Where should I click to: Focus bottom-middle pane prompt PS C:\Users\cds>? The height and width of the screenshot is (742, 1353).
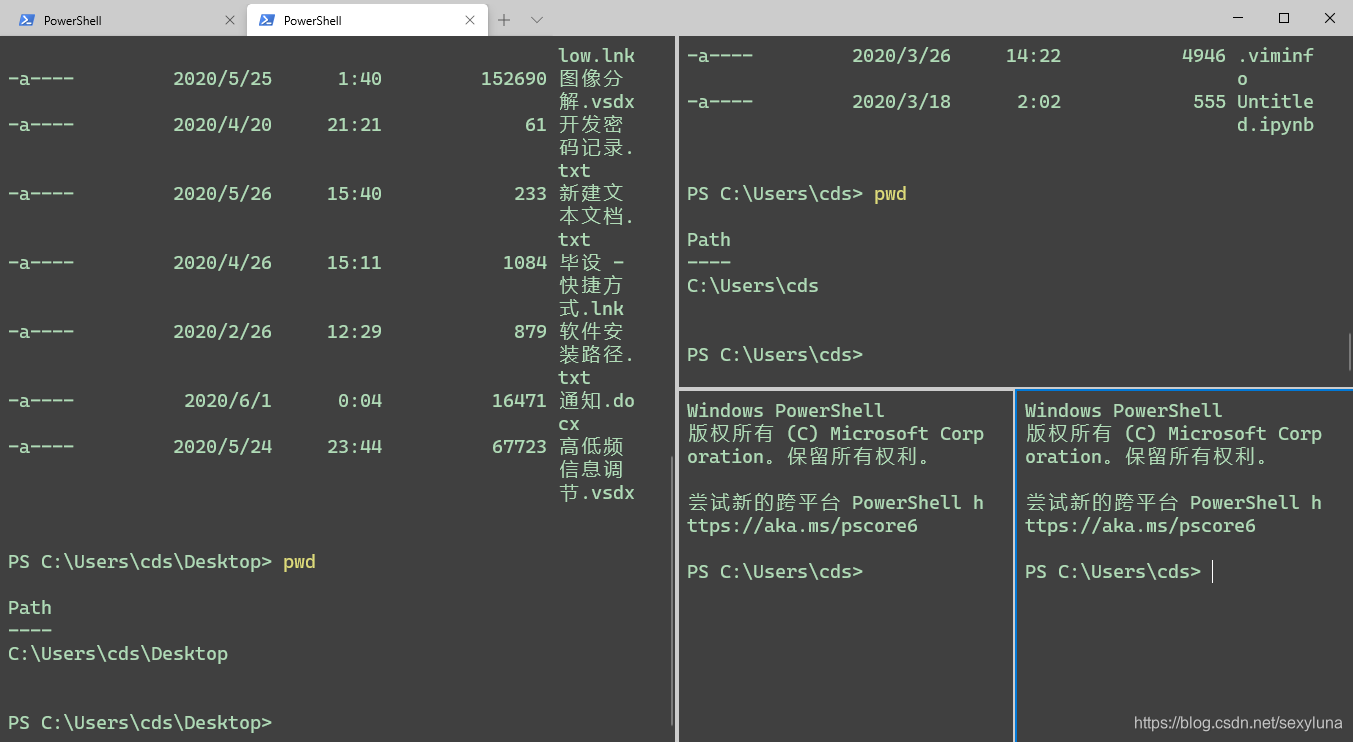coord(775,572)
